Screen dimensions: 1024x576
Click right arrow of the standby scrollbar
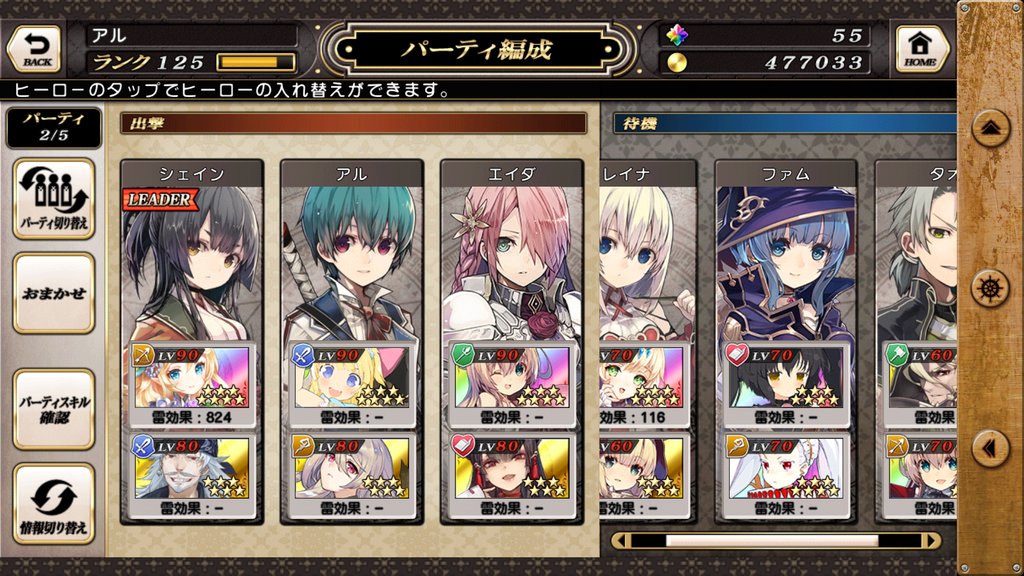[932, 541]
